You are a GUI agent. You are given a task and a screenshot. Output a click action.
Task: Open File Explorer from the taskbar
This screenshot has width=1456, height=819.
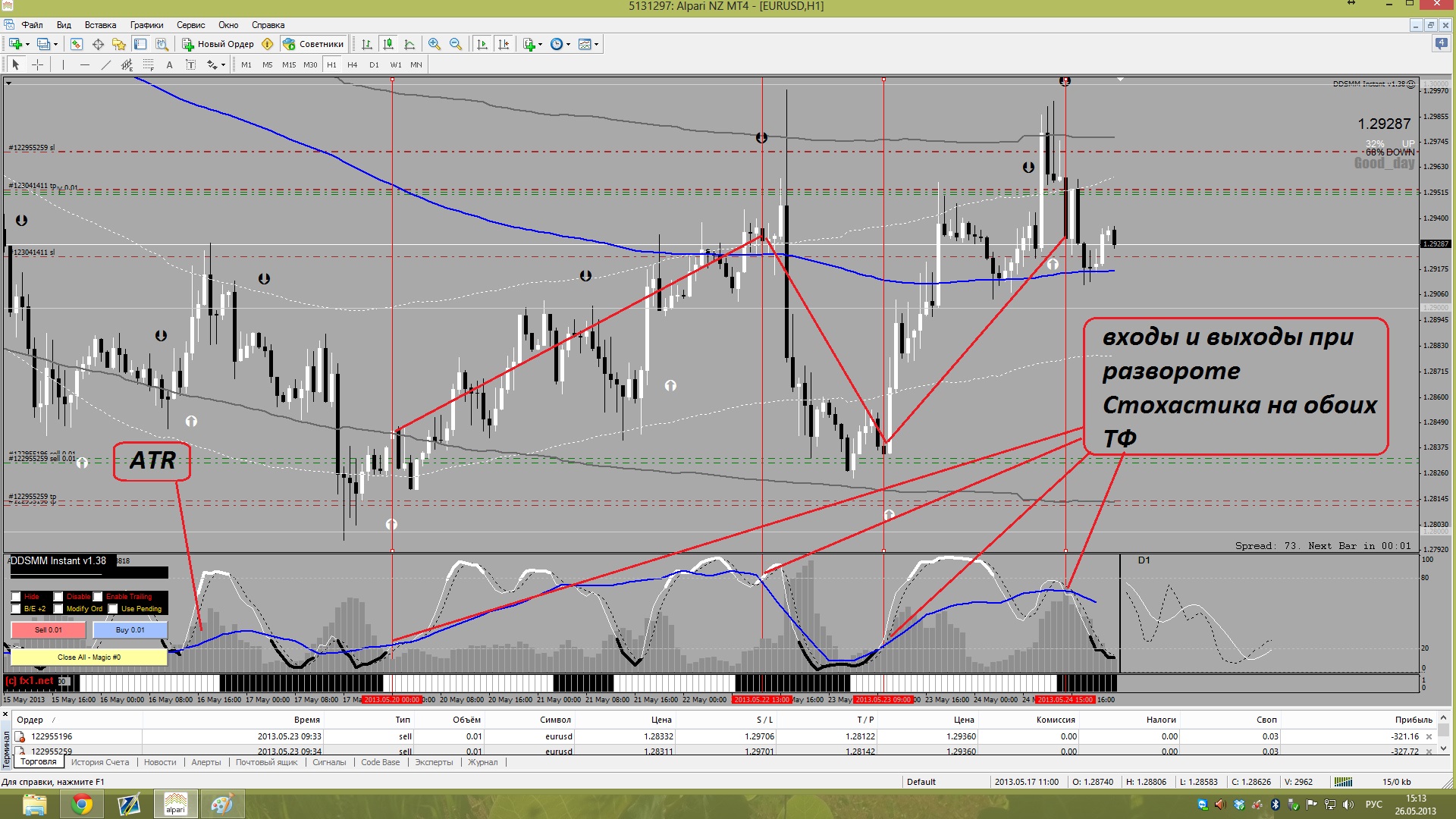(x=35, y=804)
